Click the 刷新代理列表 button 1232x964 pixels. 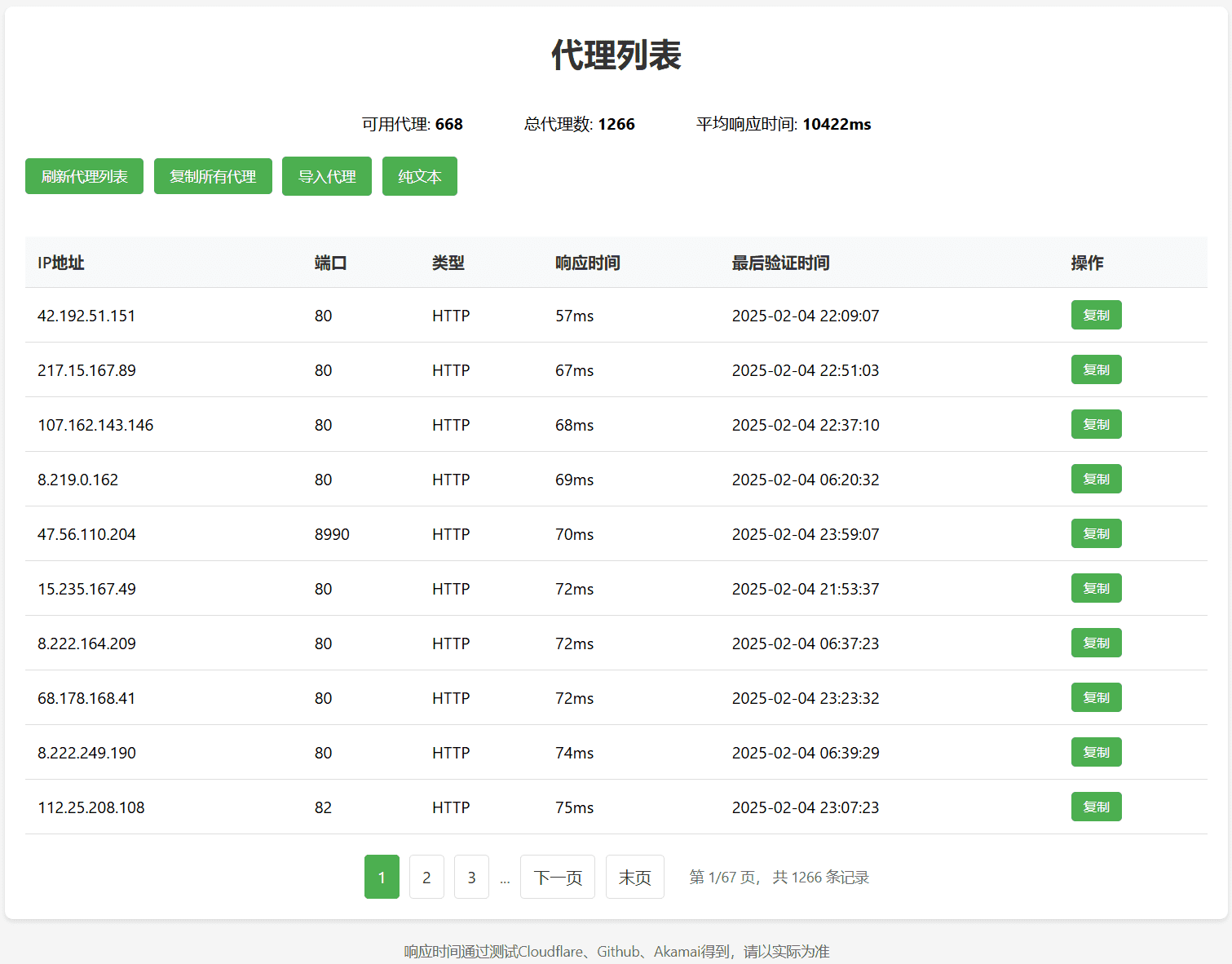tap(84, 175)
